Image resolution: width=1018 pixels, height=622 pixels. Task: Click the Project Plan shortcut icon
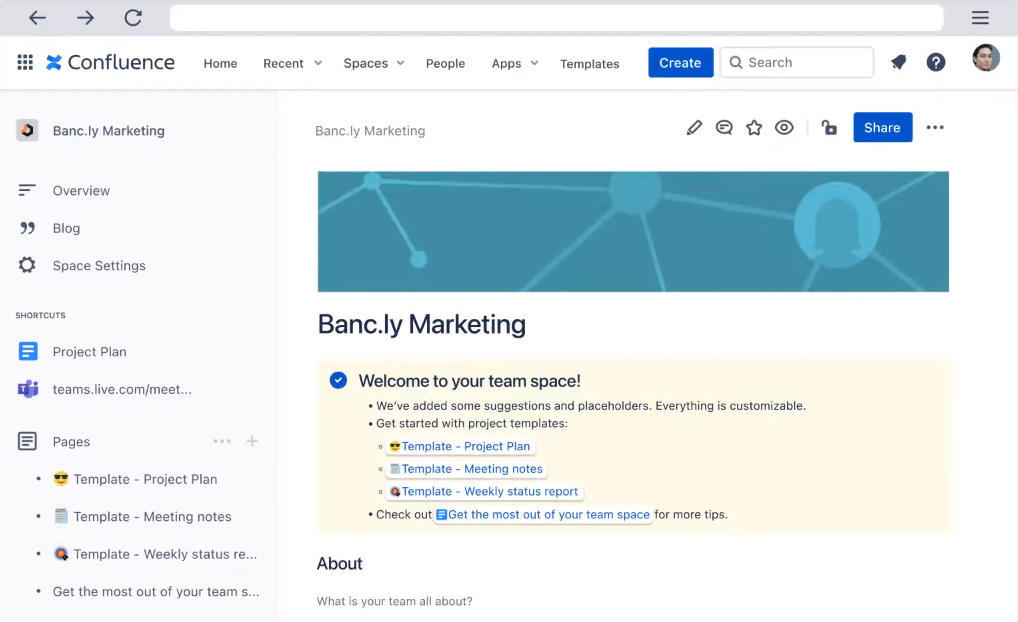28,351
